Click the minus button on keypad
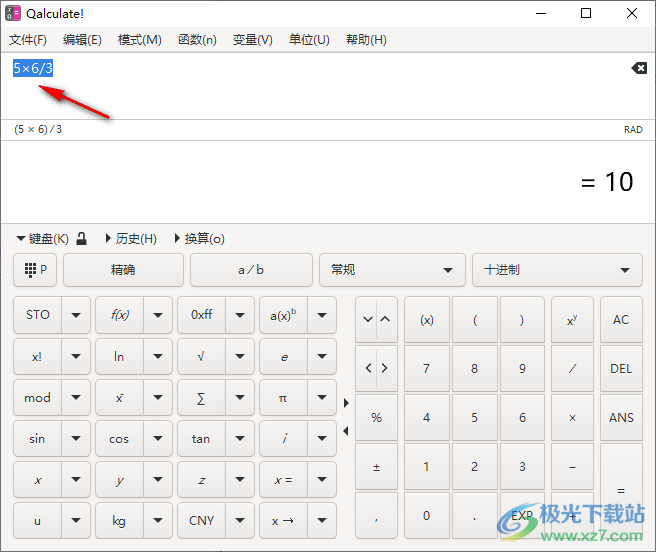The height and width of the screenshot is (552, 656). [572, 466]
